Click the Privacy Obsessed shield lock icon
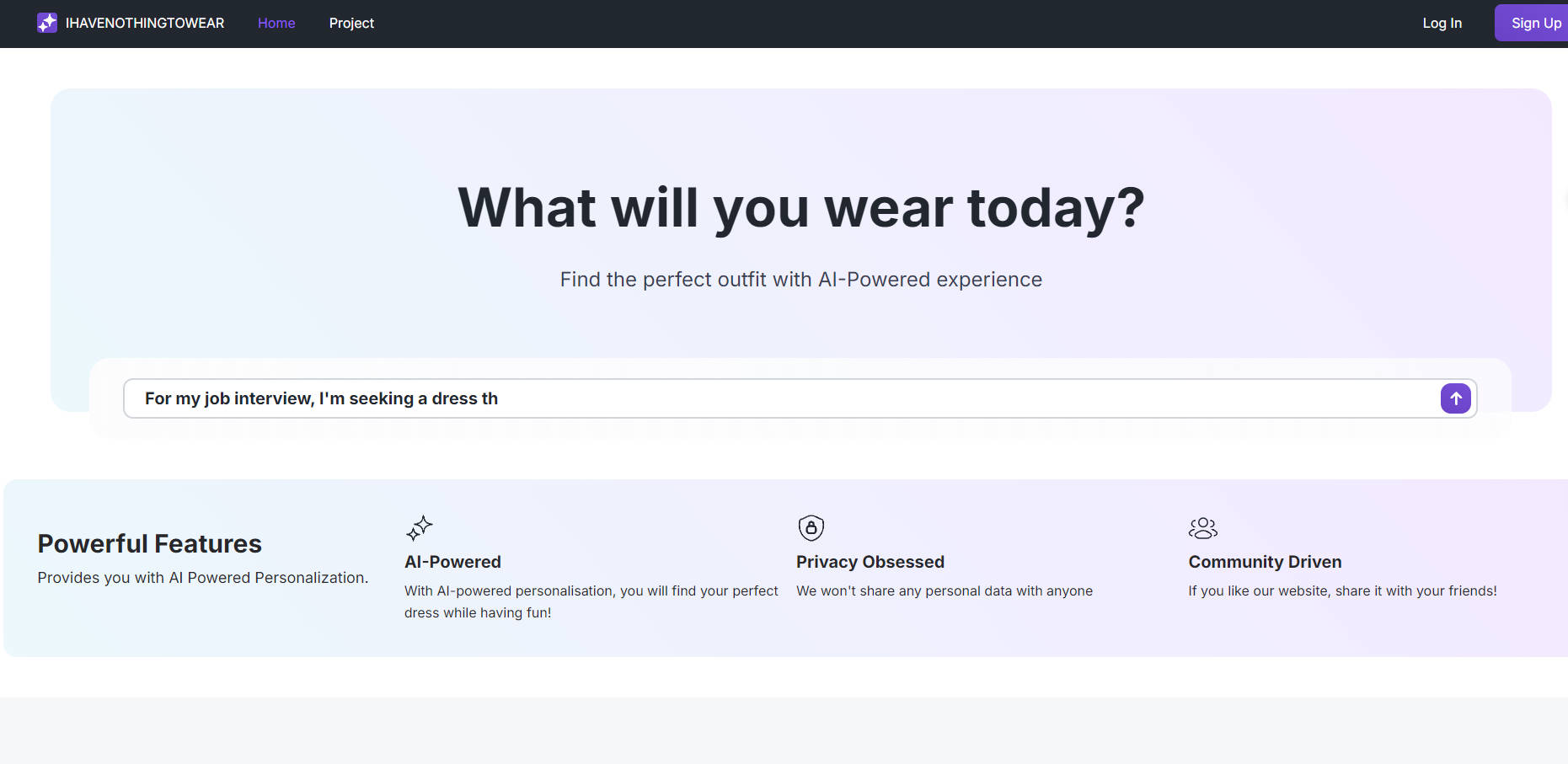The image size is (1568, 764). (811, 528)
